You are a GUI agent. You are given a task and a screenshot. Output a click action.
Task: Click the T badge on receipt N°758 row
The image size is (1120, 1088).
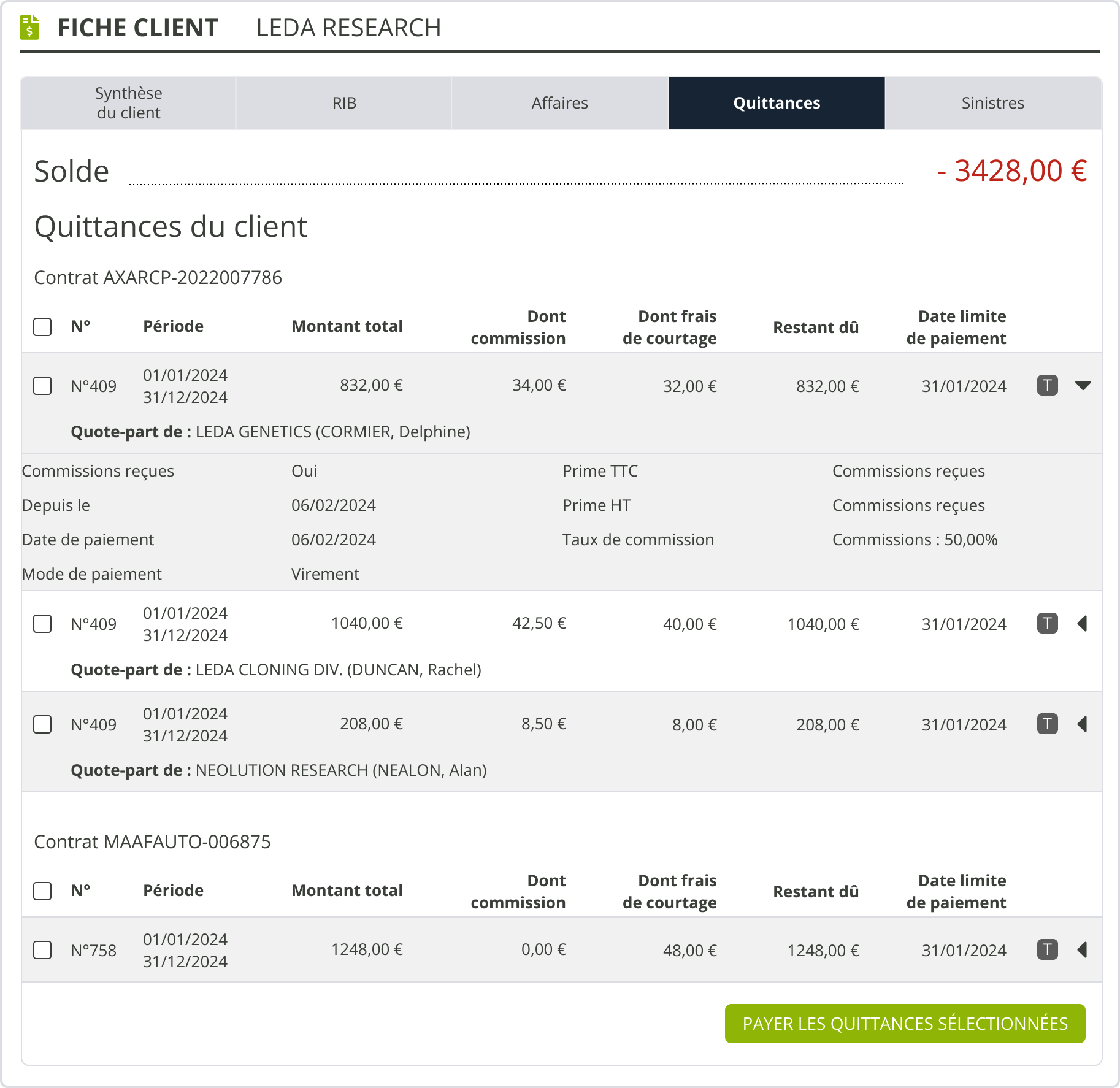point(1047,949)
